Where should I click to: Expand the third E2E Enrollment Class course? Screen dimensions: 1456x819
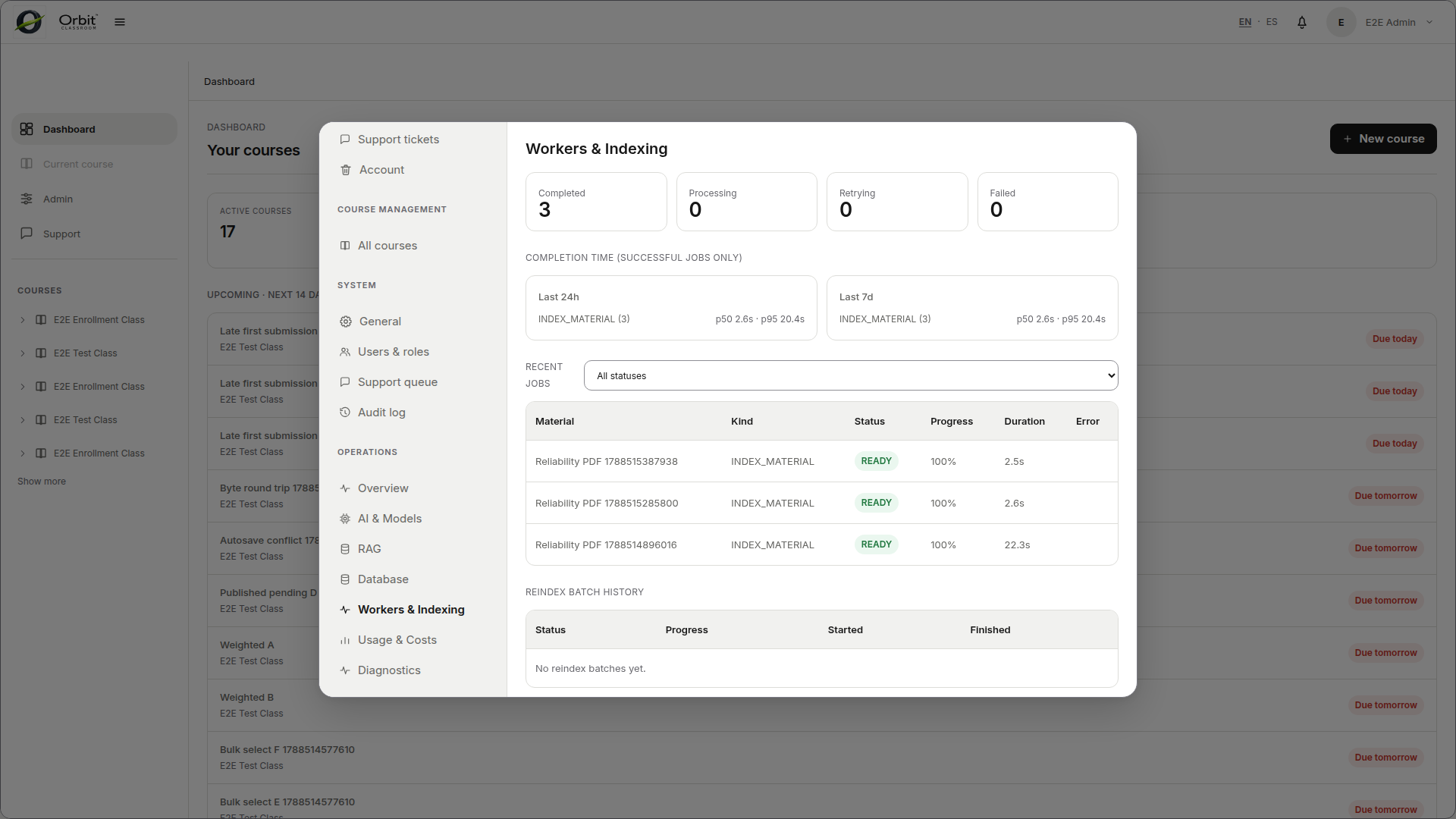click(23, 453)
